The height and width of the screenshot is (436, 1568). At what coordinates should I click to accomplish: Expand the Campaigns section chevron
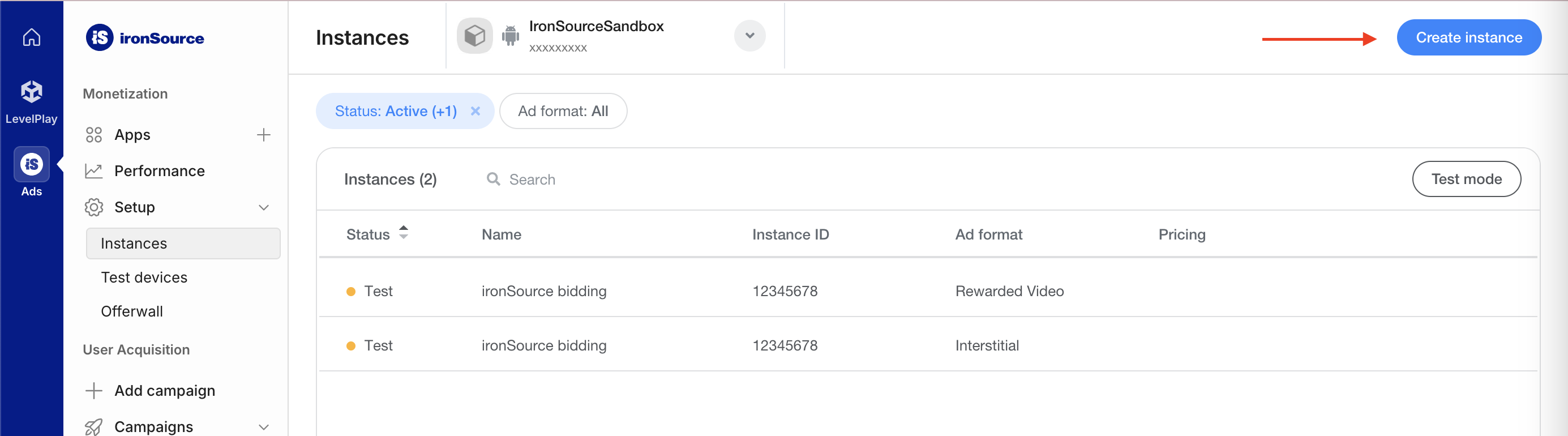tap(264, 426)
